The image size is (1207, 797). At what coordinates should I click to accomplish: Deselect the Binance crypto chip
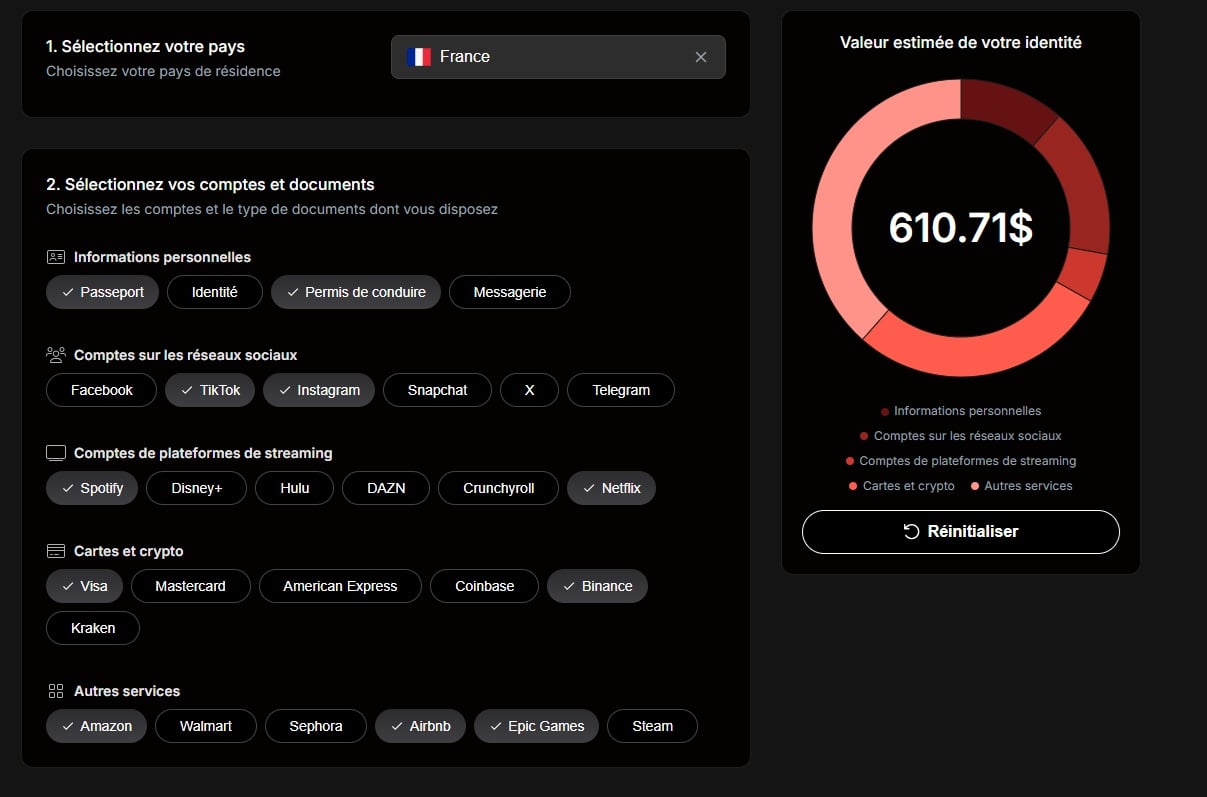(x=597, y=586)
